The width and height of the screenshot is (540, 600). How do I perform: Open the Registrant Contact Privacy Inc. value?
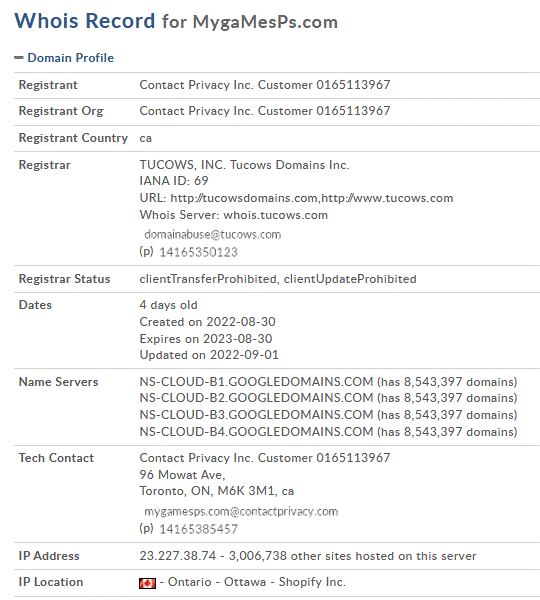coord(265,85)
